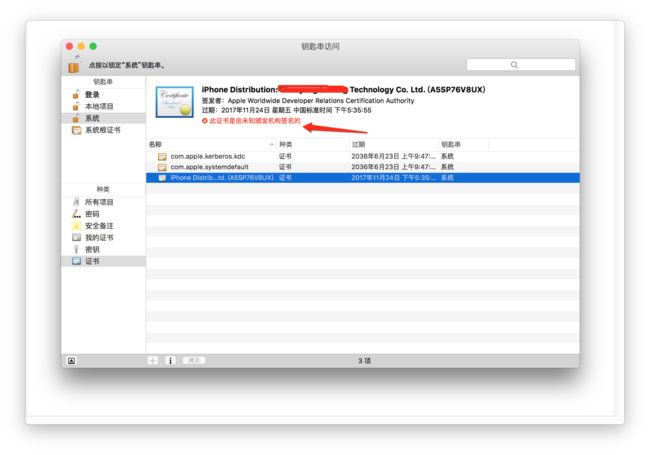Show 证书 category

[103, 261]
